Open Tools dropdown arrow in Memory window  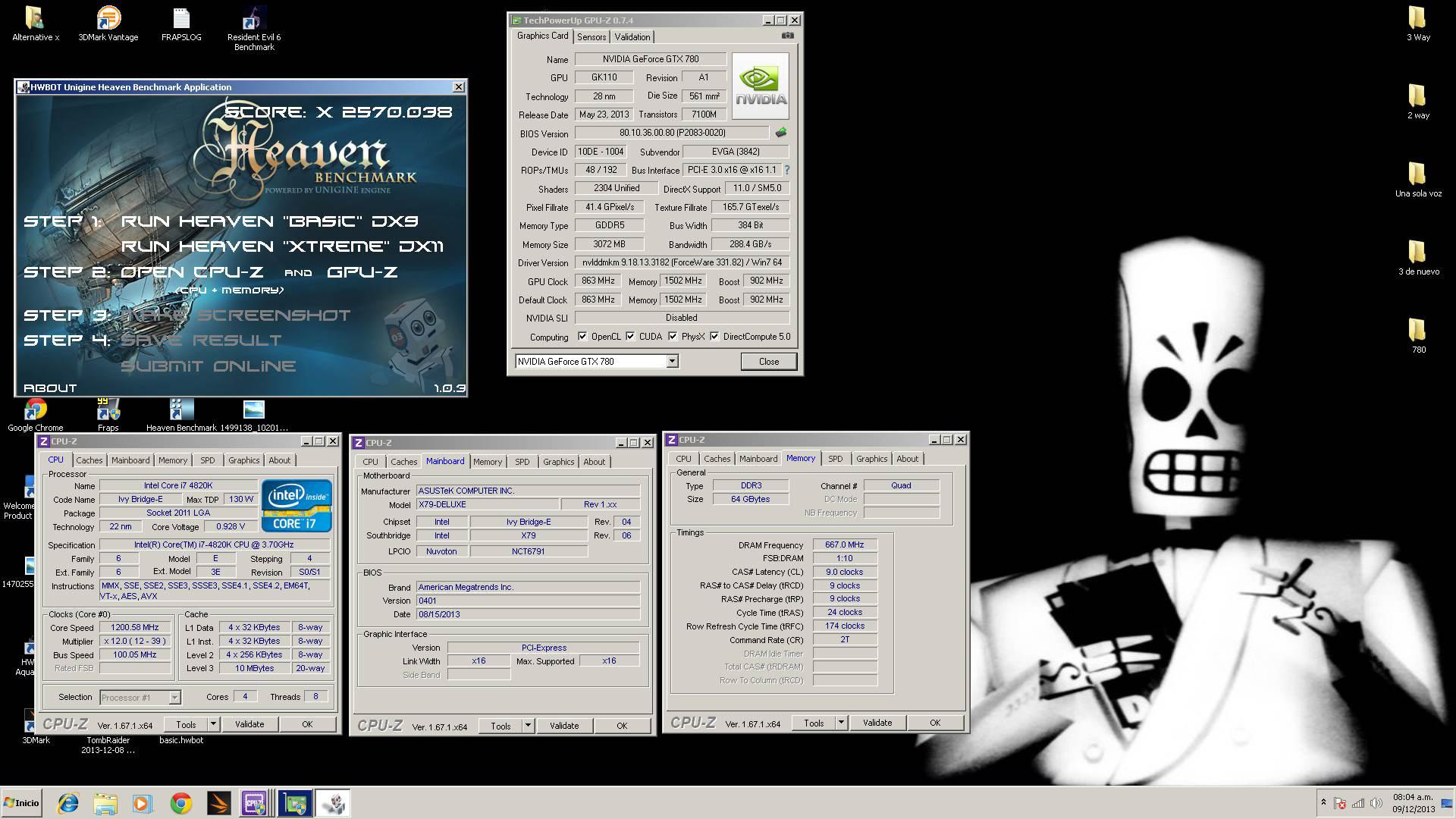pos(841,723)
